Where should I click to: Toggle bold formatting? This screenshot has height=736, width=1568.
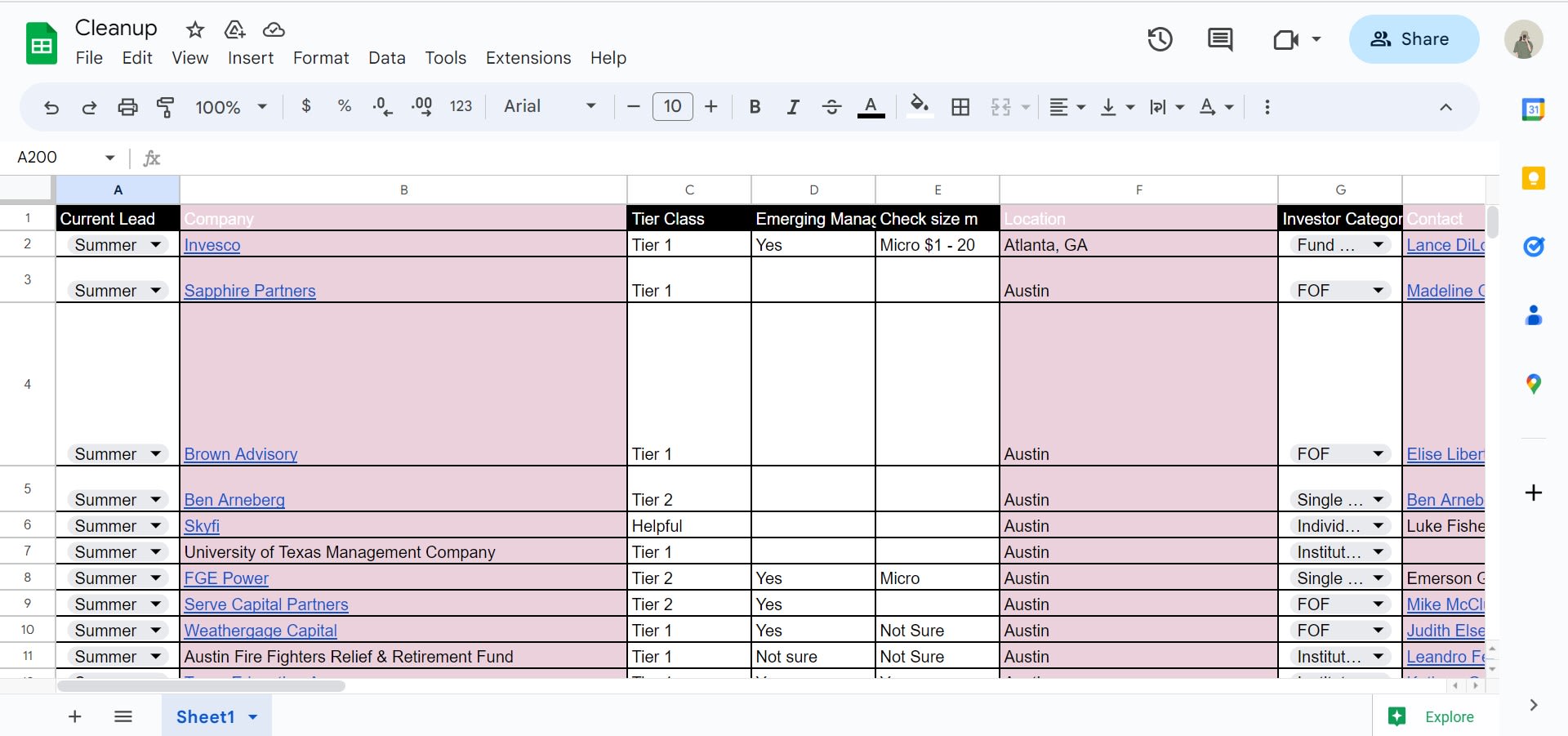[755, 107]
